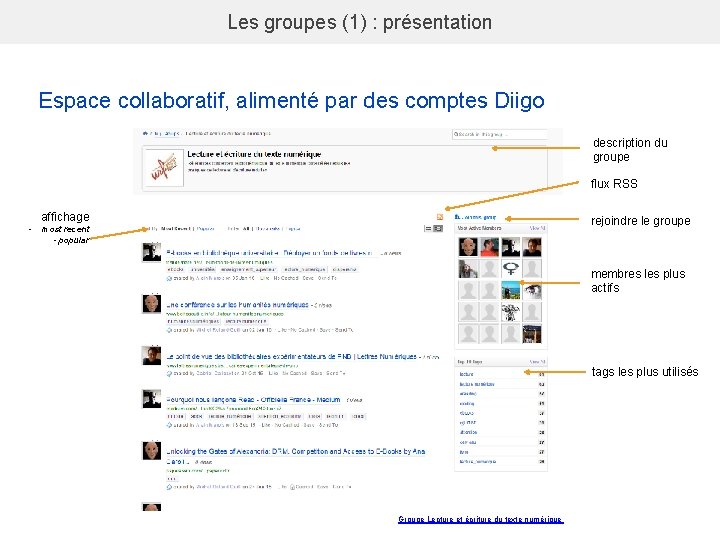This screenshot has width=720, height=540.
Task: Open the RSS feed icon of the group
Action: pos(439,217)
